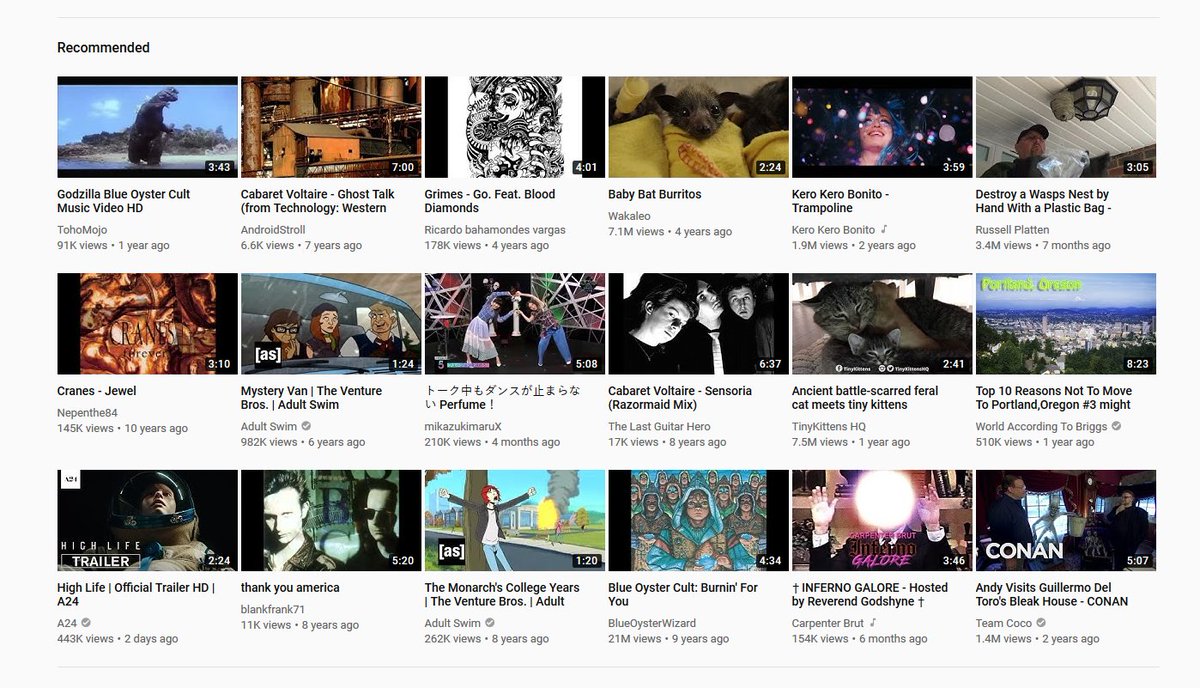Open the Mystery Van Venture Bros. thumbnail
Screen dimensions: 1200x688
click(331, 324)
